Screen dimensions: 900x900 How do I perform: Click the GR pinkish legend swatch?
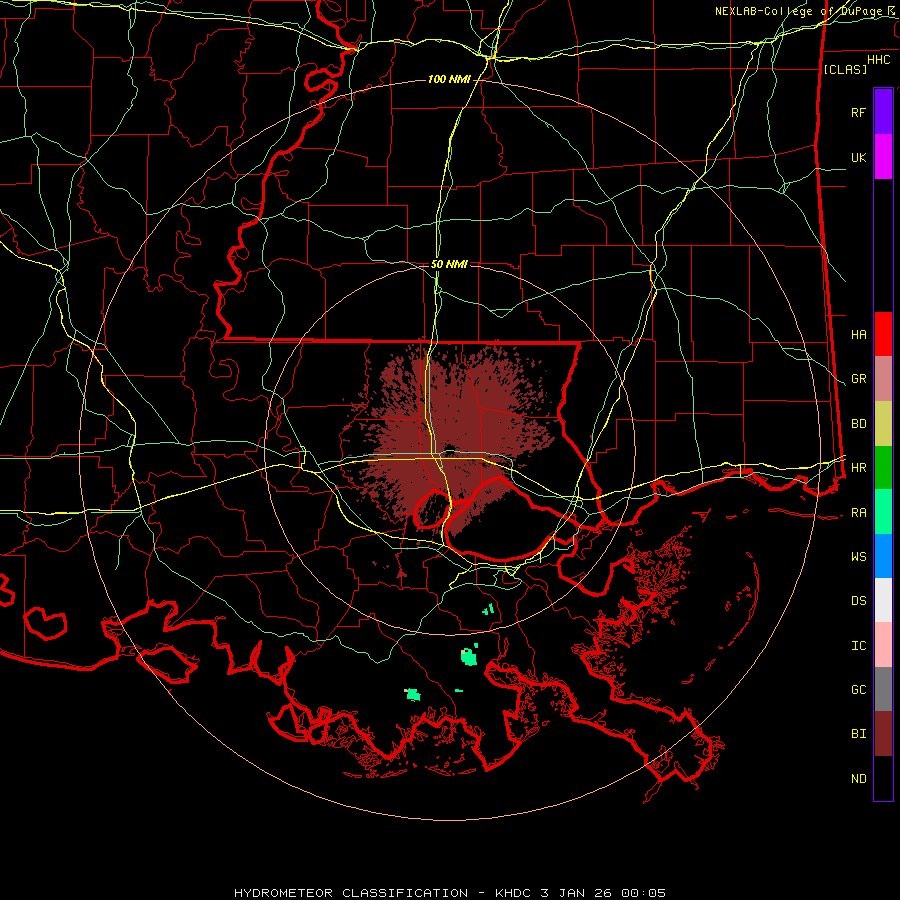click(x=883, y=379)
